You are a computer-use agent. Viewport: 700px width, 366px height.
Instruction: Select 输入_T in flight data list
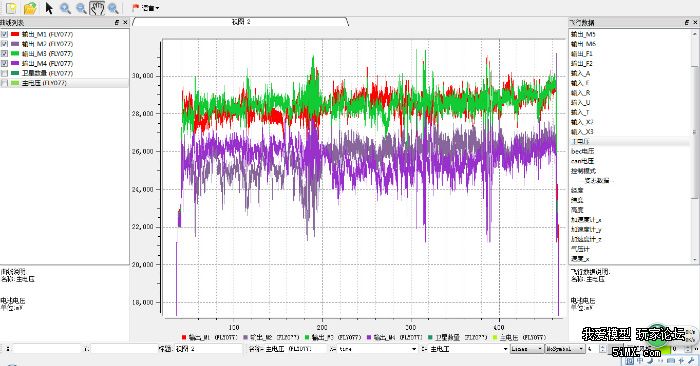coord(580,112)
